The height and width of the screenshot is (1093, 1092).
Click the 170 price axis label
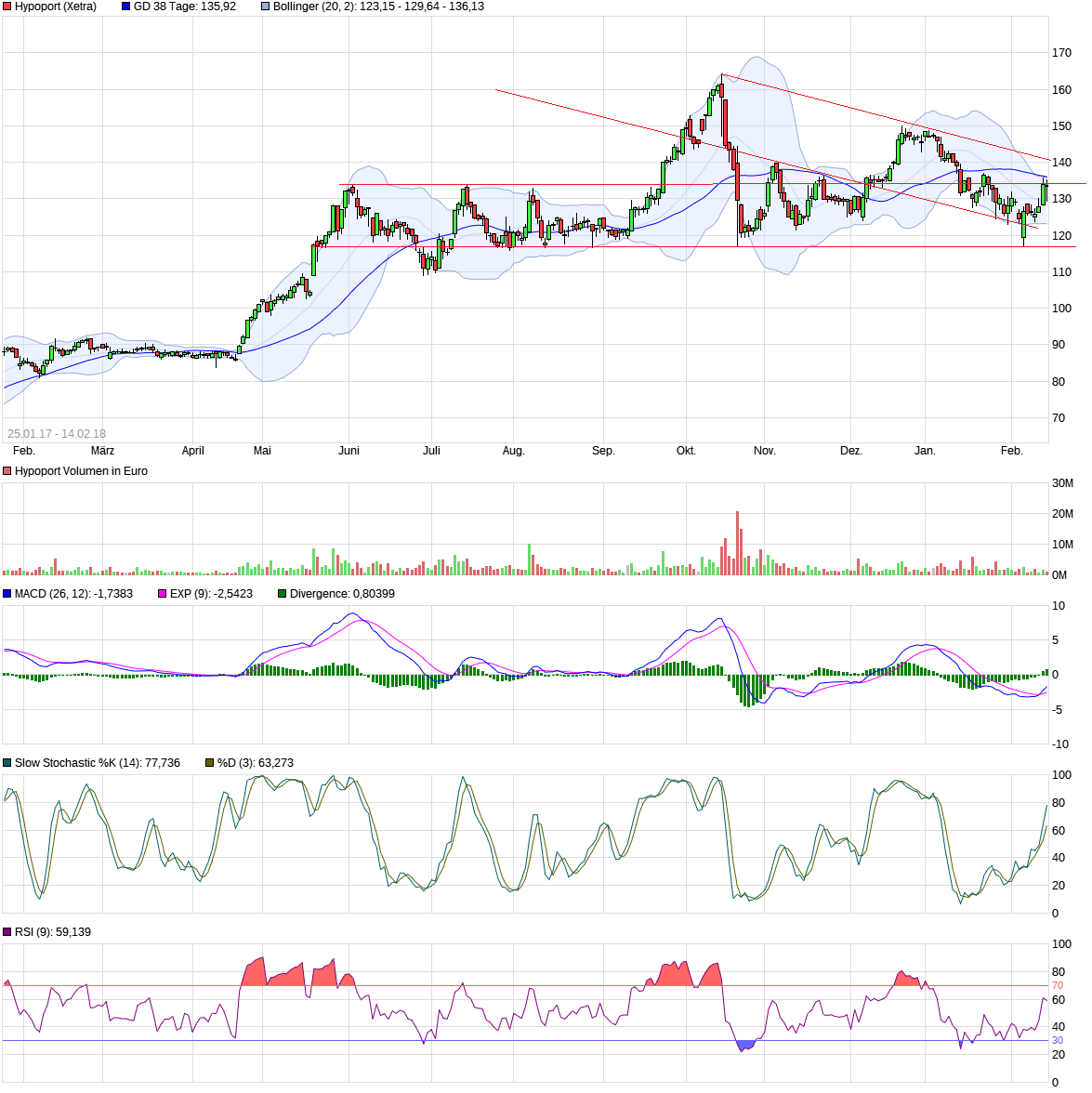click(1061, 53)
